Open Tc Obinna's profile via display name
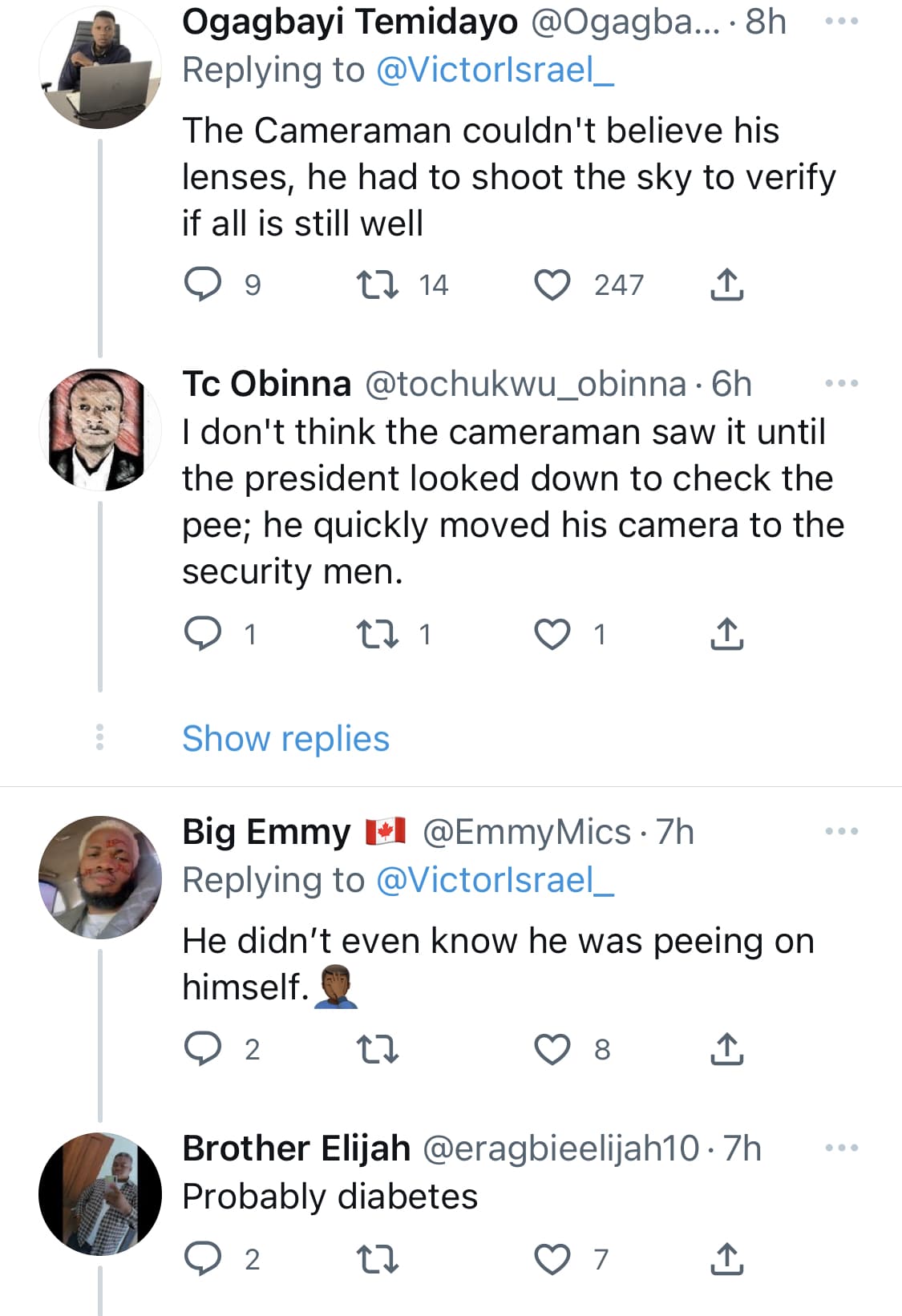902x1316 pixels. 266,384
